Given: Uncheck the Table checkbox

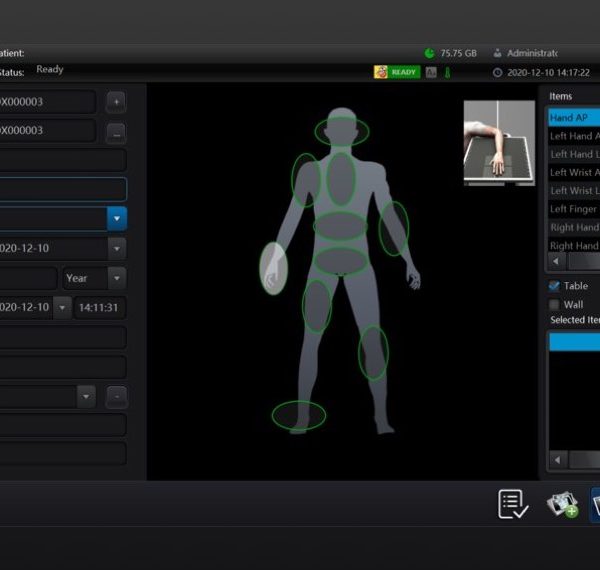Looking at the screenshot, I should click(x=554, y=286).
